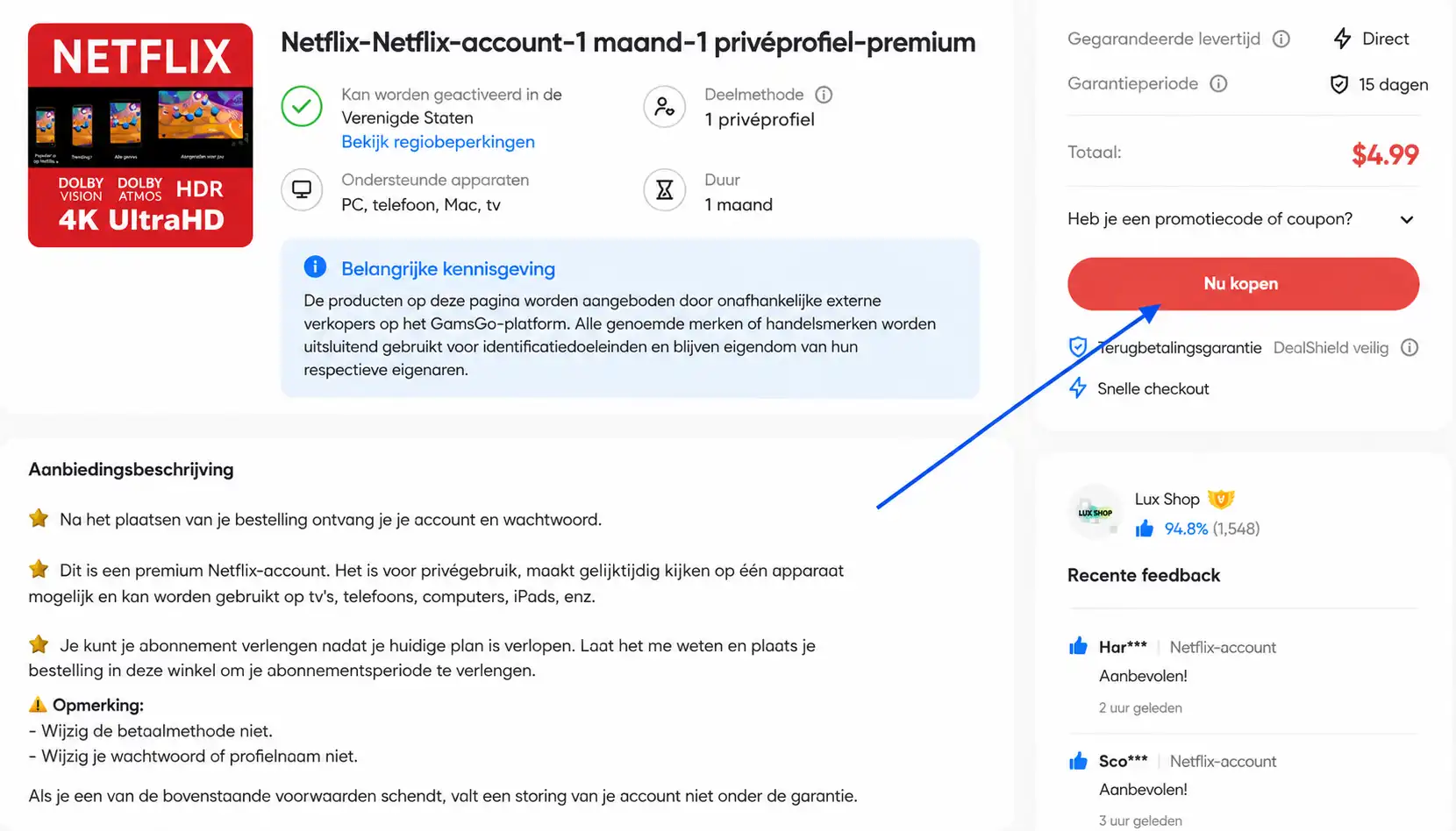
Task: Click 'Netflix-account' label on Har*** review
Action: 1223,647
